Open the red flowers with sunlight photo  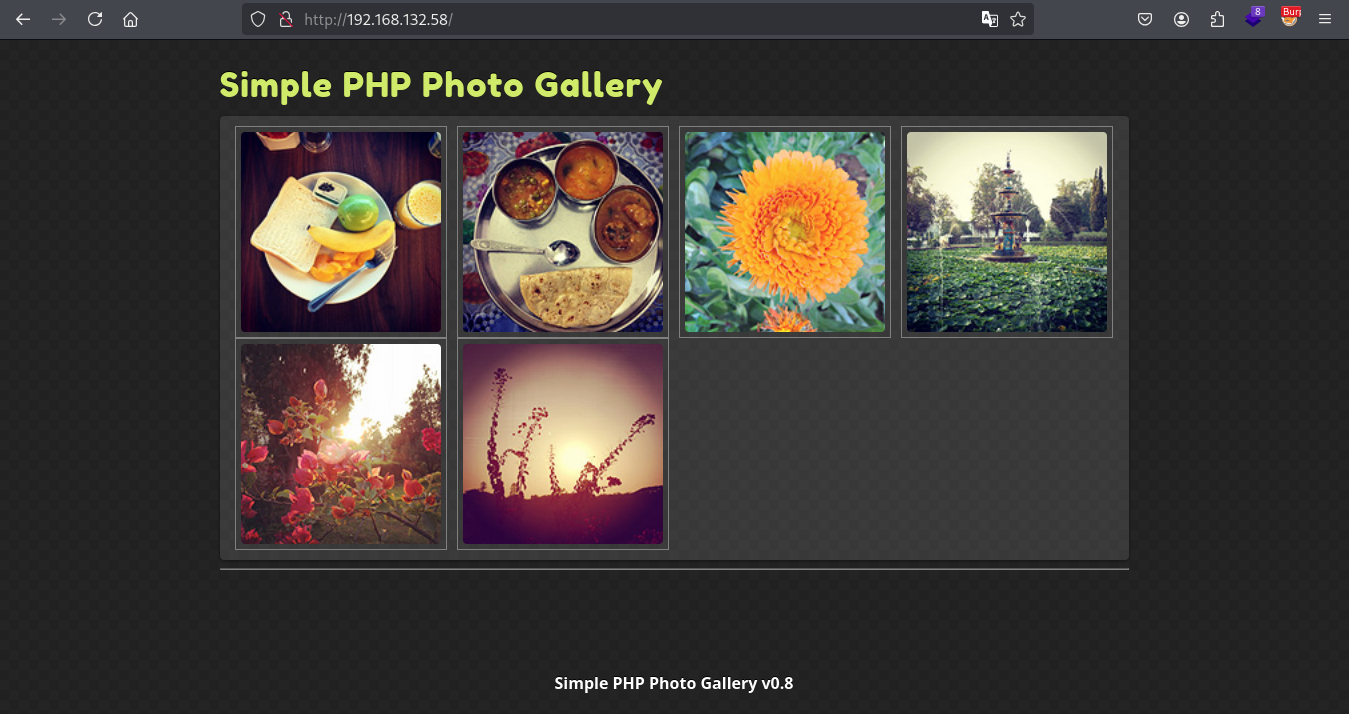tap(341, 444)
